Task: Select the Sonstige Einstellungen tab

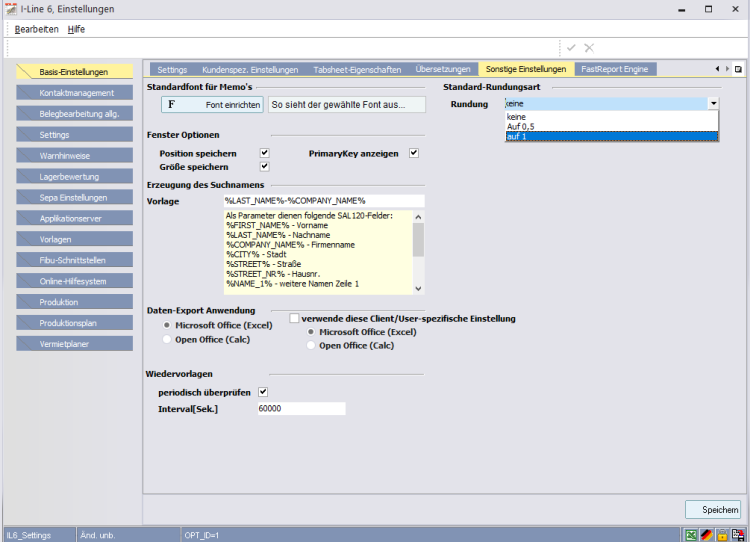Action: click(x=526, y=69)
